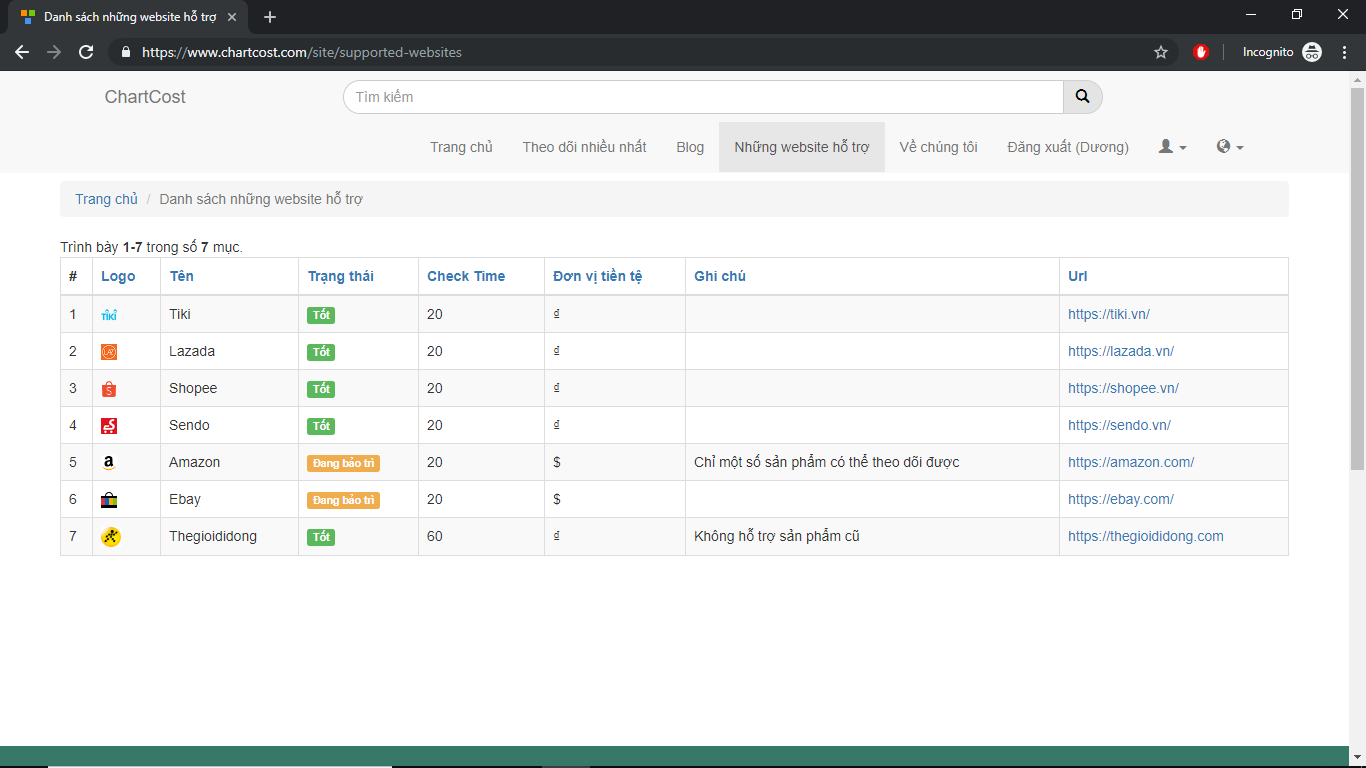Click the Incognito profile icon

point(1312,52)
